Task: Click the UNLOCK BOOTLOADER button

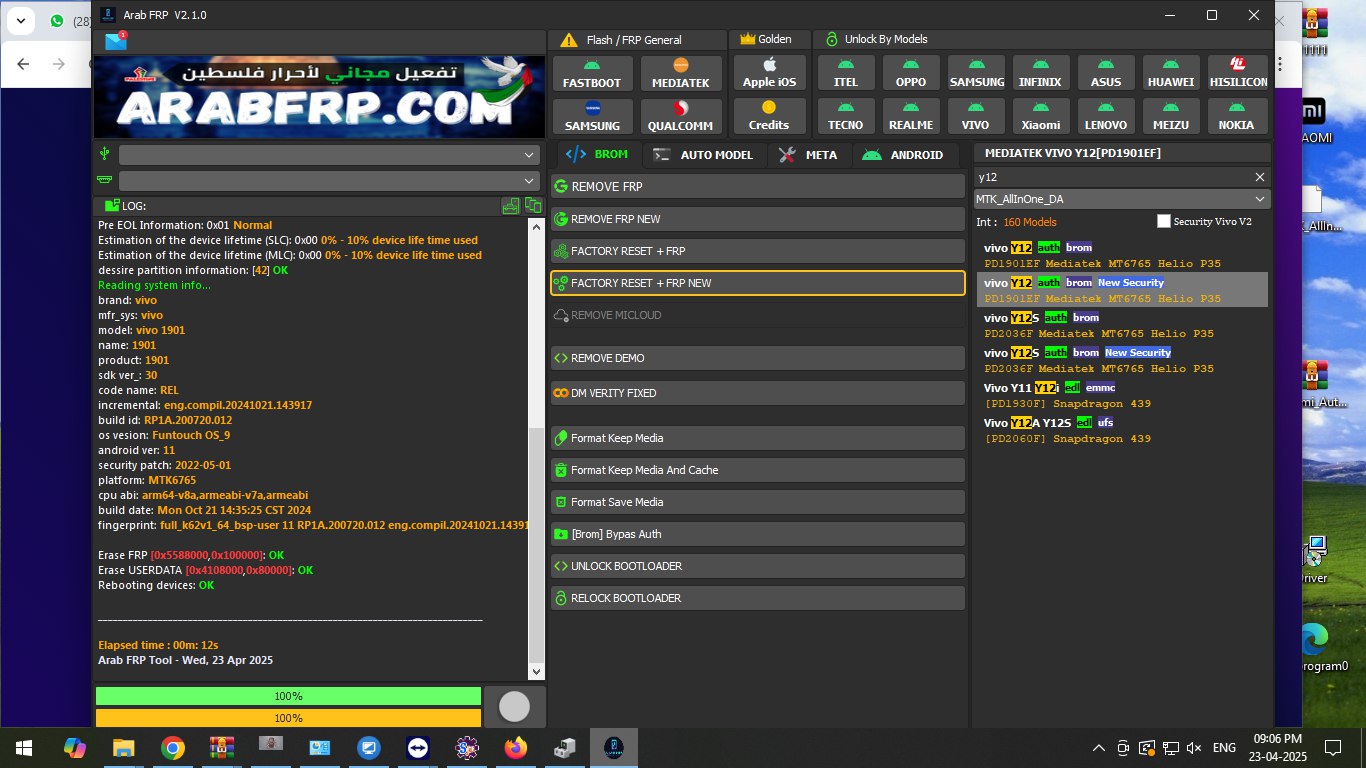Action: (x=757, y=566)
